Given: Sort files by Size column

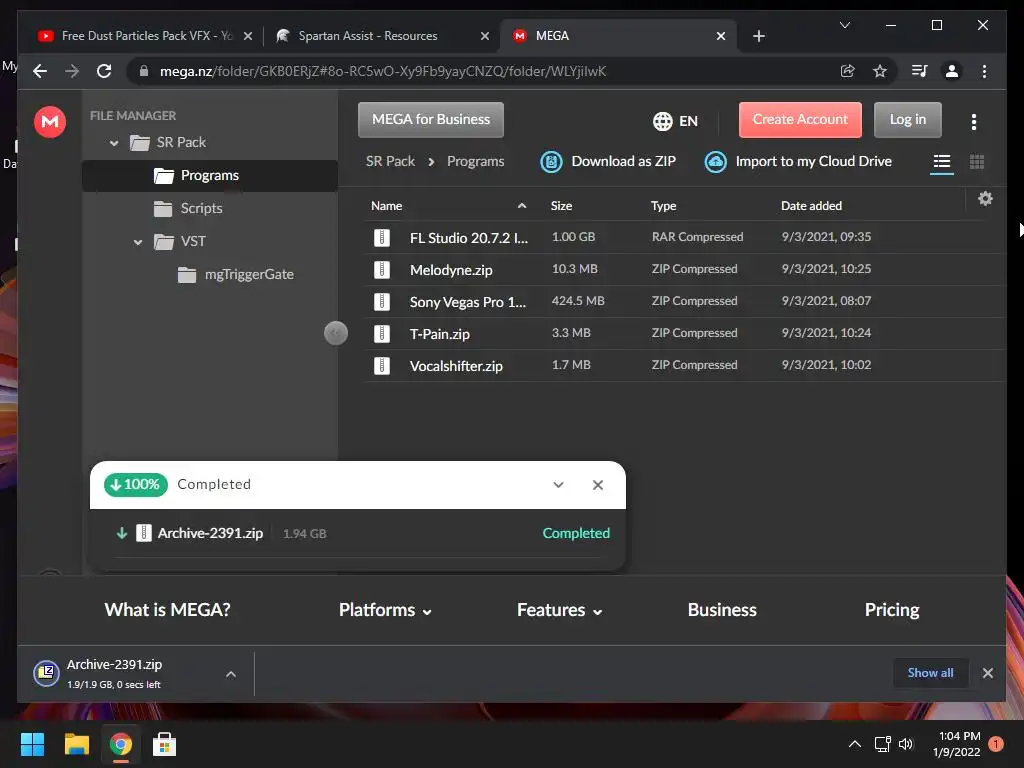Looking at the screenshot, I should [561, 206].
